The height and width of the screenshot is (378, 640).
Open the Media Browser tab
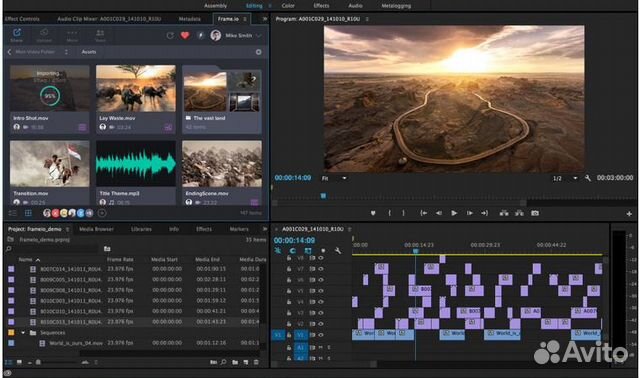tap(96, 229)
